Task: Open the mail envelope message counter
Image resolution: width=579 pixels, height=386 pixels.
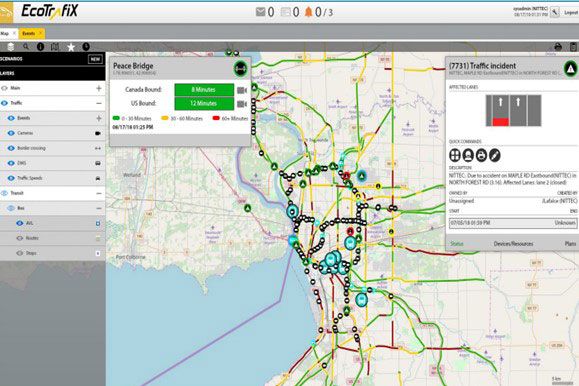Action: [x=260, y=12]
